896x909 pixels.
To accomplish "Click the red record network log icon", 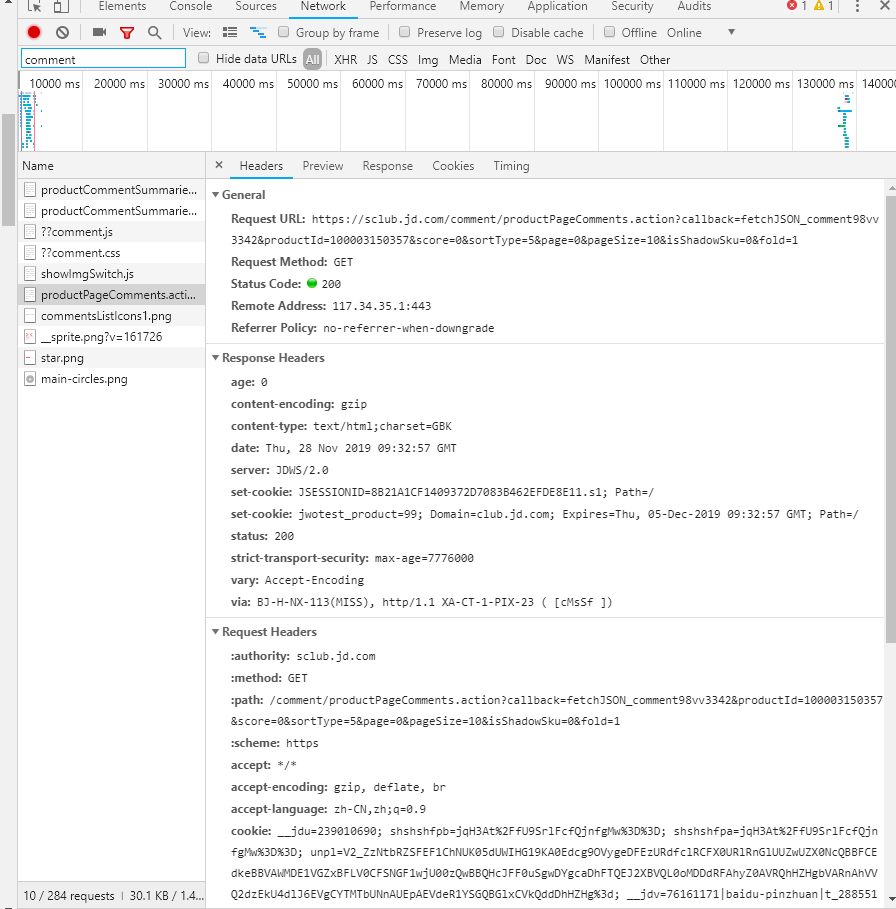I will 34,32.
